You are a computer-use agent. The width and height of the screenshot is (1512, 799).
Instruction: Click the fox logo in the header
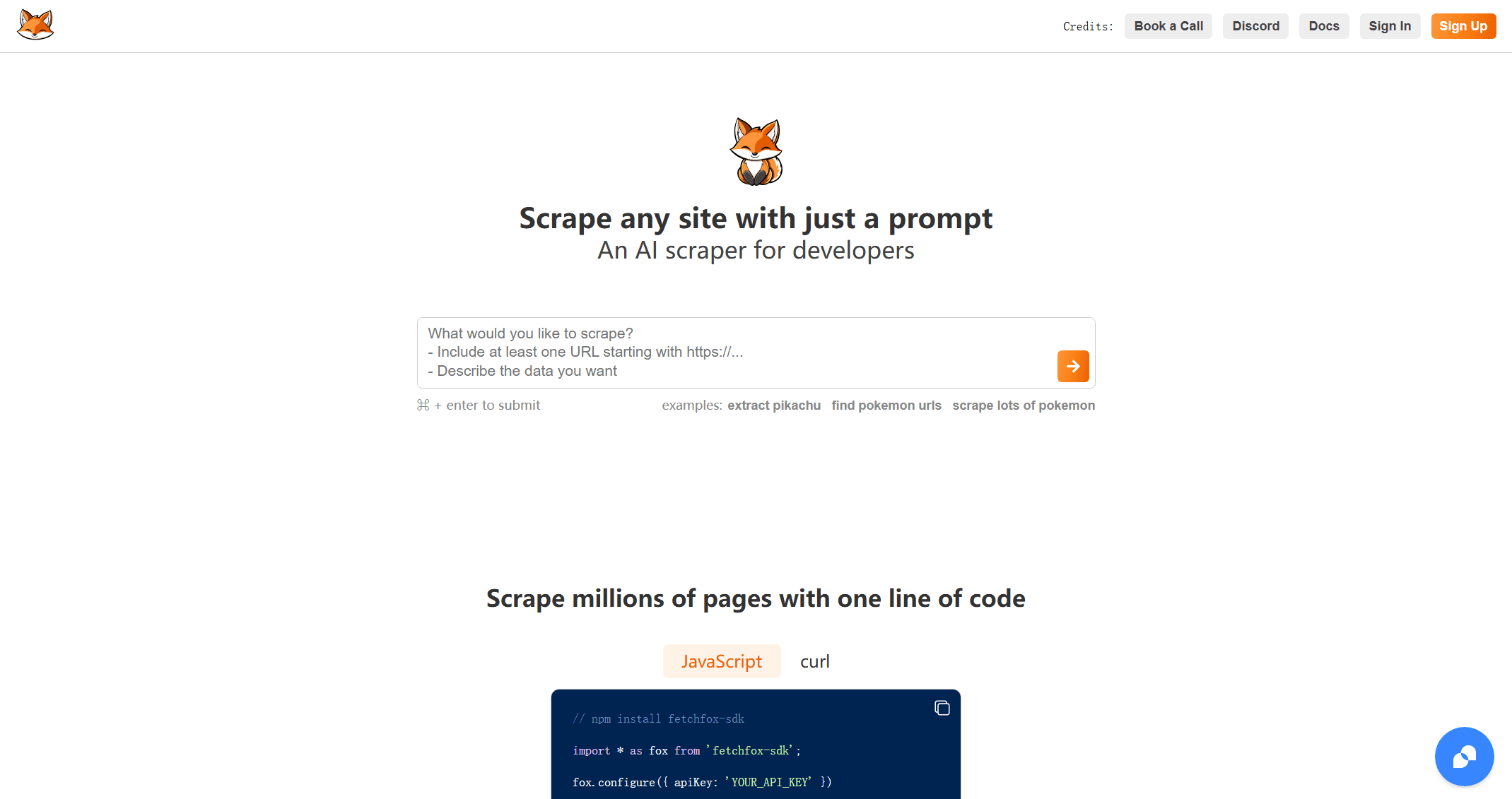[35, 25]
